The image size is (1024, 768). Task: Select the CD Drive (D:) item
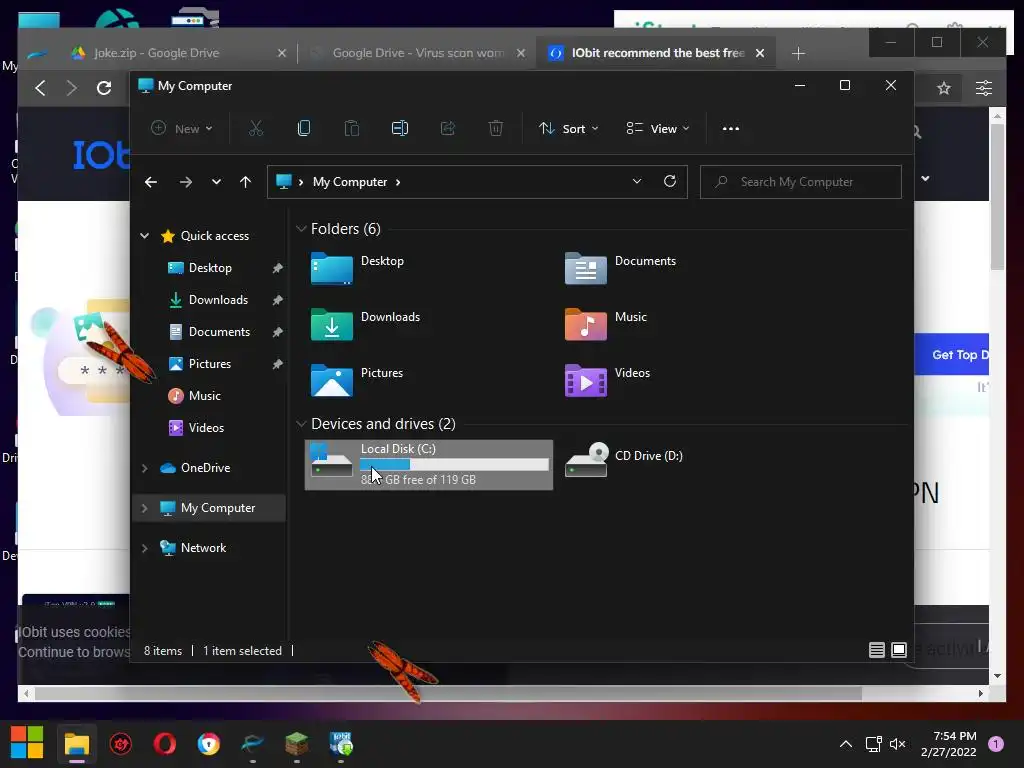(x=624, y=460)
